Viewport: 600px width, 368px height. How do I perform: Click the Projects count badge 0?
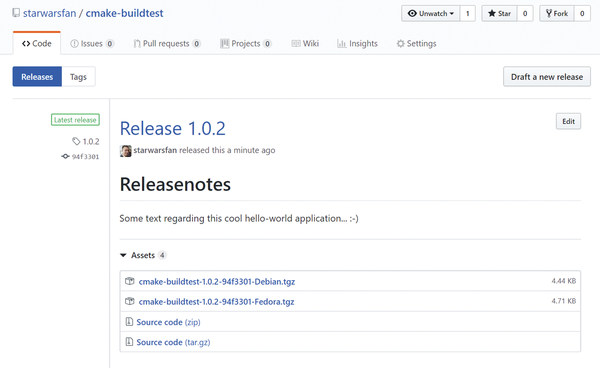click(267, 44)
